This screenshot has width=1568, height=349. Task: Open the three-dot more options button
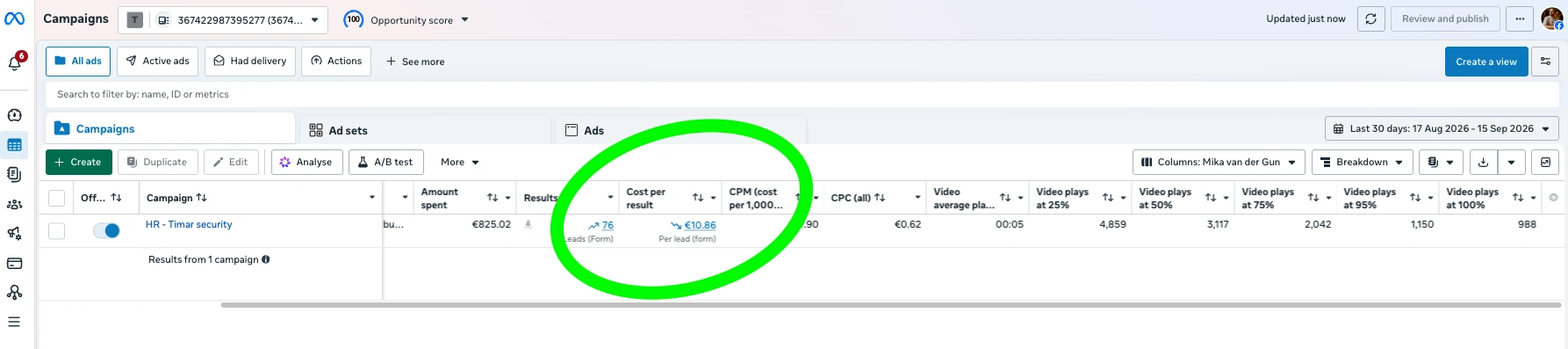pyautogui.click(x=1520, y=18)
